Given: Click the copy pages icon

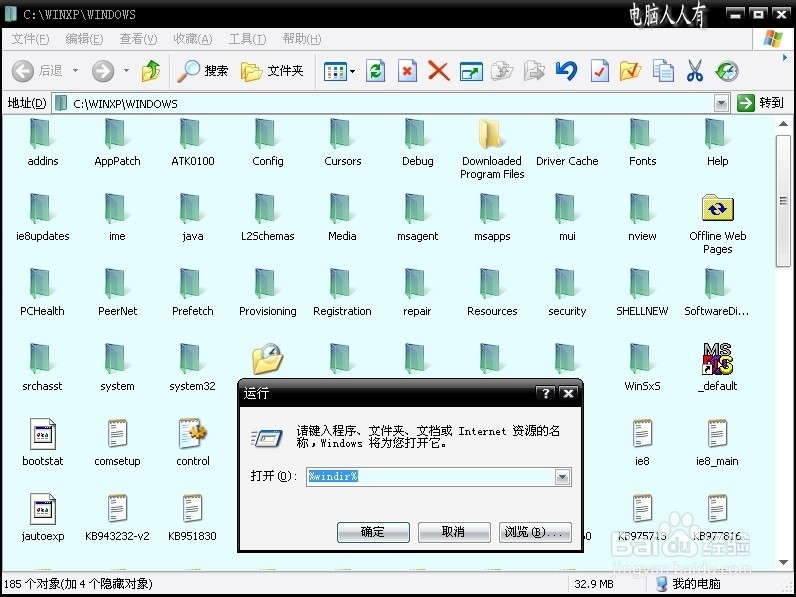Looking at the screenshot, I should pyautogui.click(x=663, y=71).
